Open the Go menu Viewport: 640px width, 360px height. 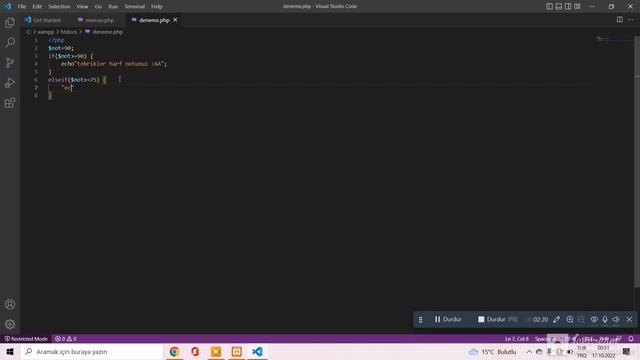(98, 7)
